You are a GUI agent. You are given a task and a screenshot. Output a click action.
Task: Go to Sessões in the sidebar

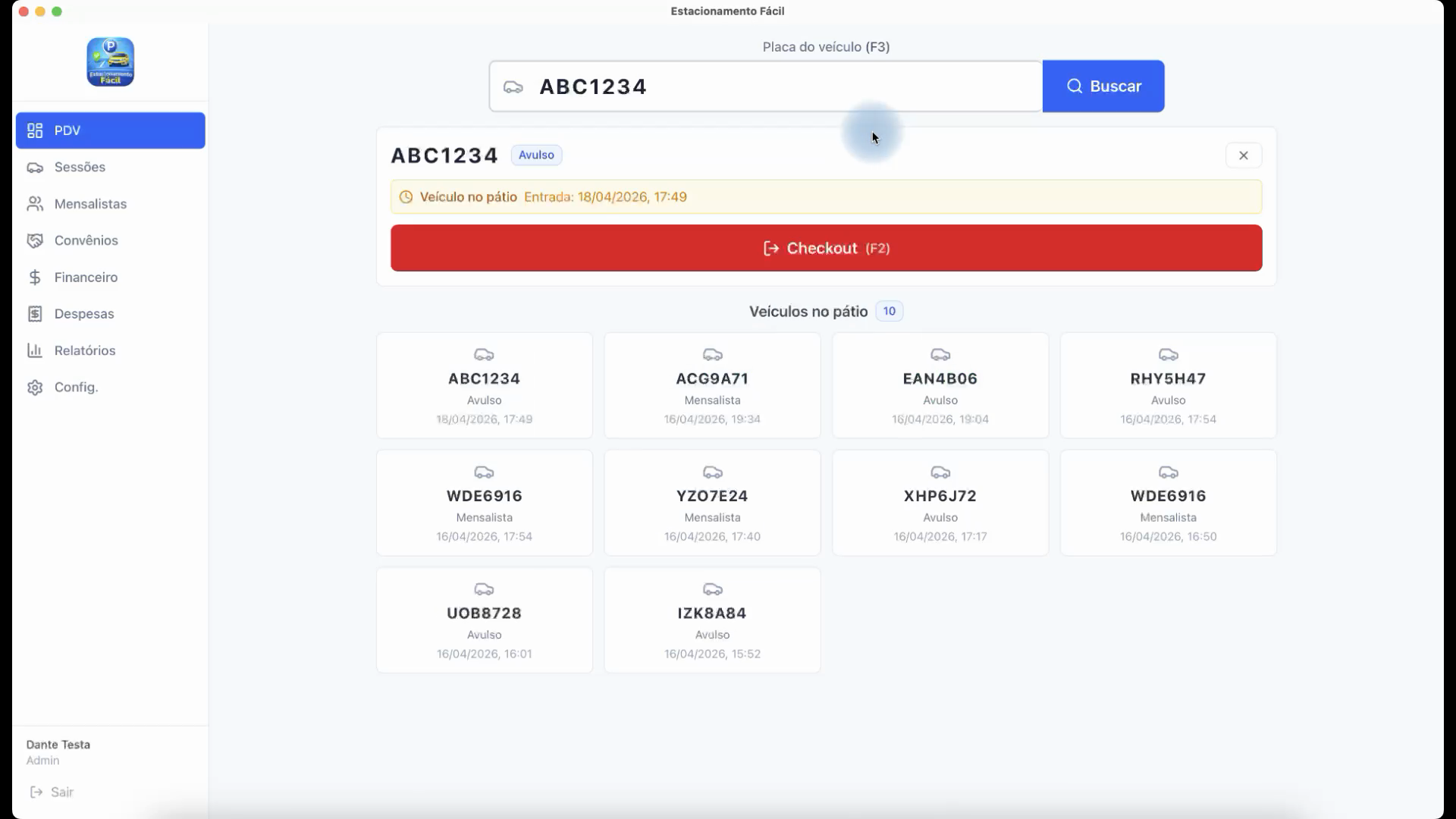[110, 167]
